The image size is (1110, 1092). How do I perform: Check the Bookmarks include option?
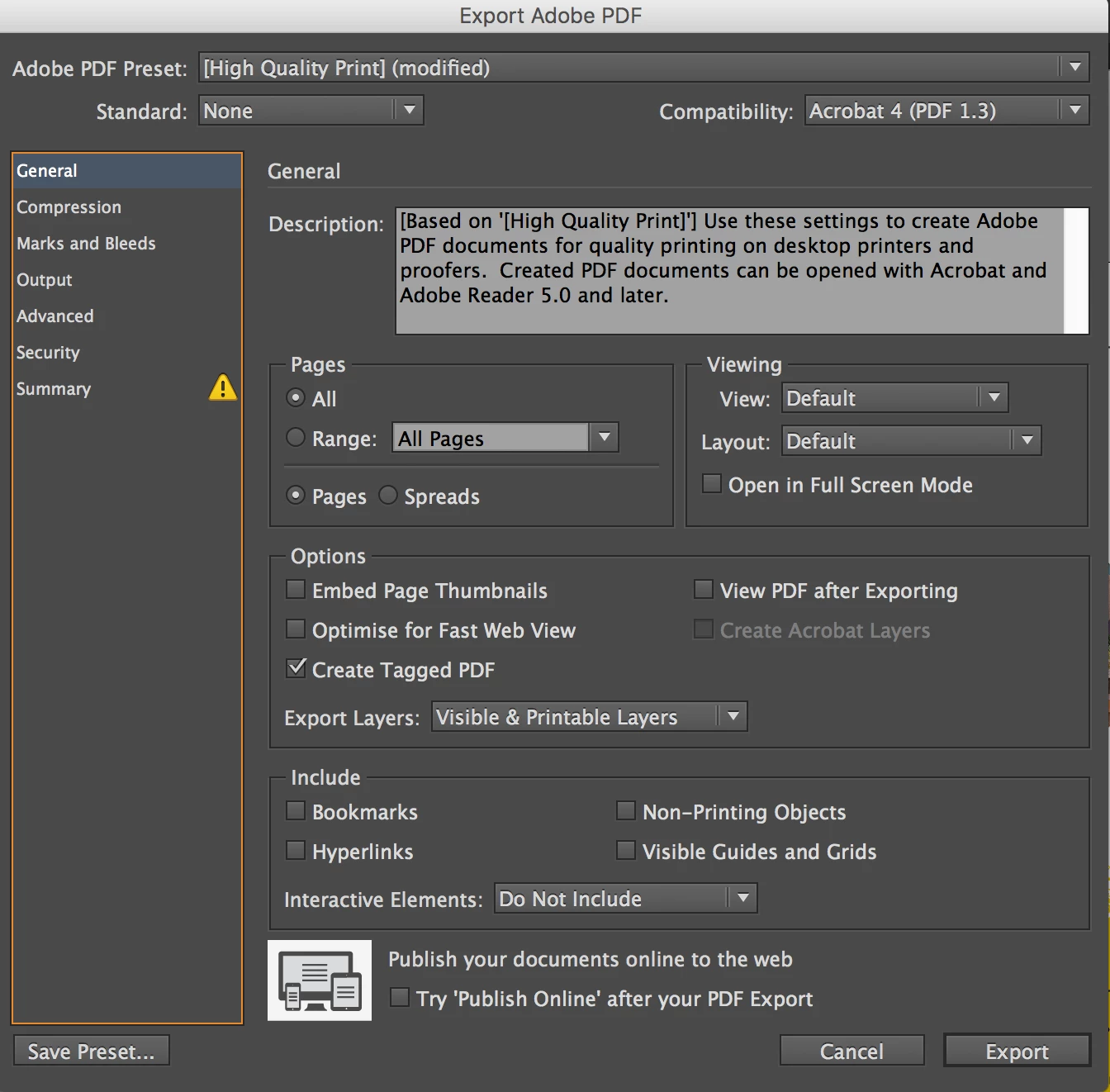(x=296, y=810)
